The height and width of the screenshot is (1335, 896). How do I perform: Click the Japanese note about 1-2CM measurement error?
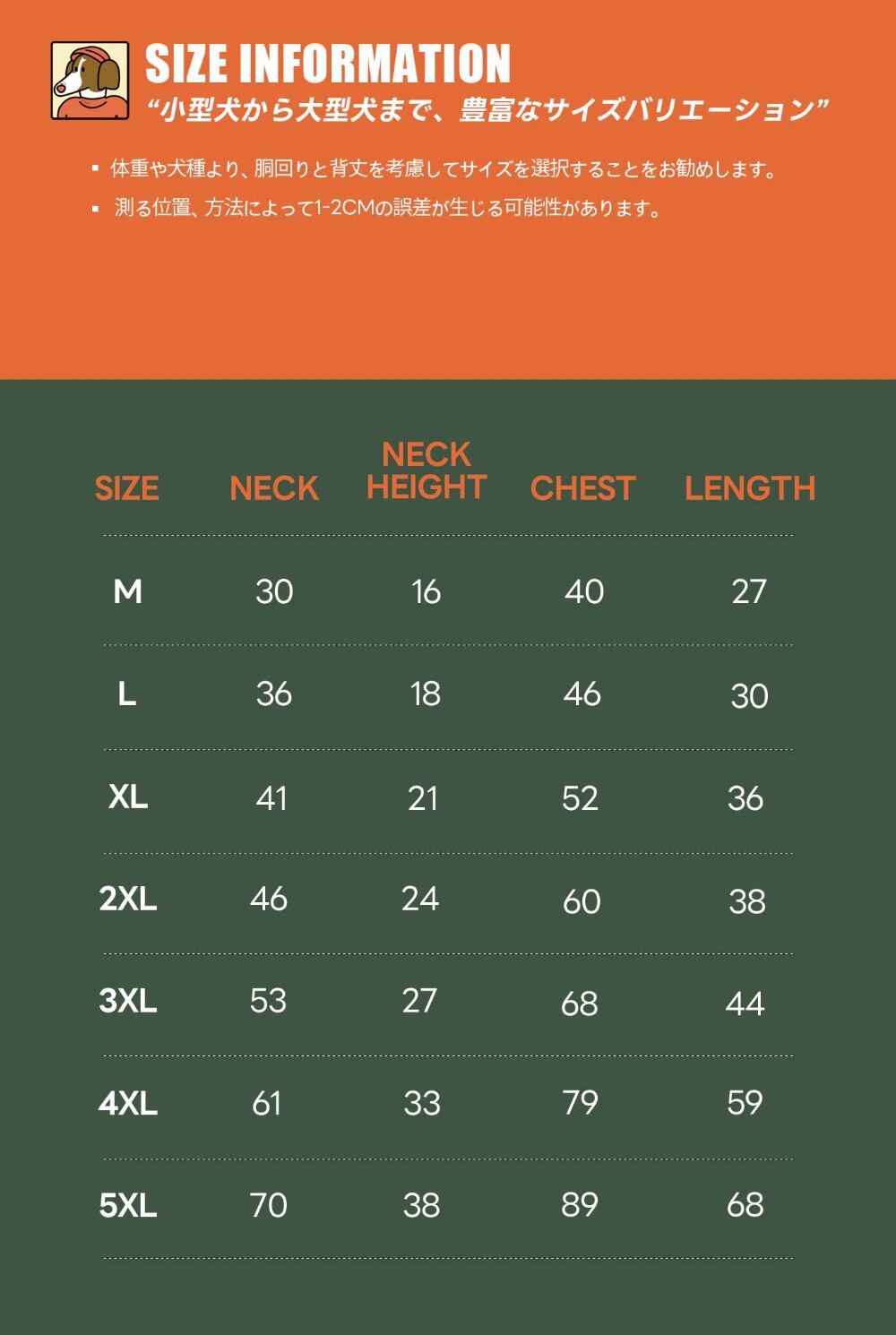pyautogui.click(x=387, y=209)
